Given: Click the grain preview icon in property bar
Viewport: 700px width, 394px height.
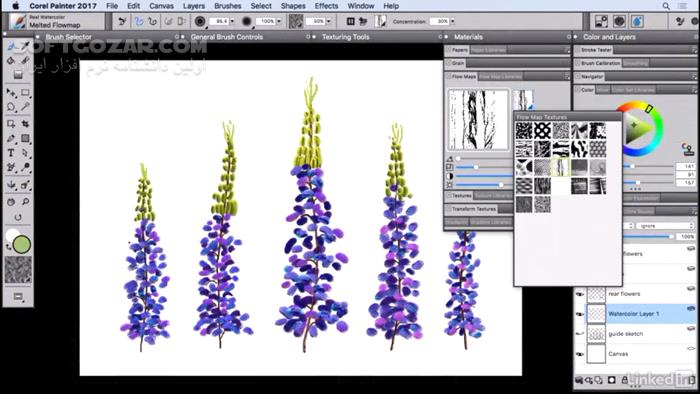Looking at the screenshot, I should tap(296, 21).
